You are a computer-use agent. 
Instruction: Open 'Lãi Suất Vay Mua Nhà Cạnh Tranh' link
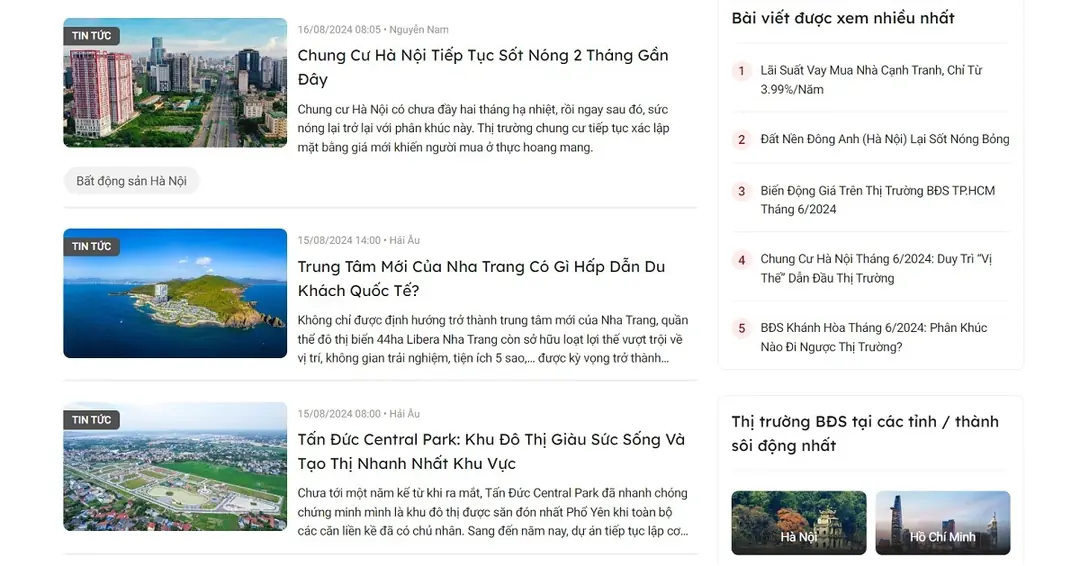[871, 80]
